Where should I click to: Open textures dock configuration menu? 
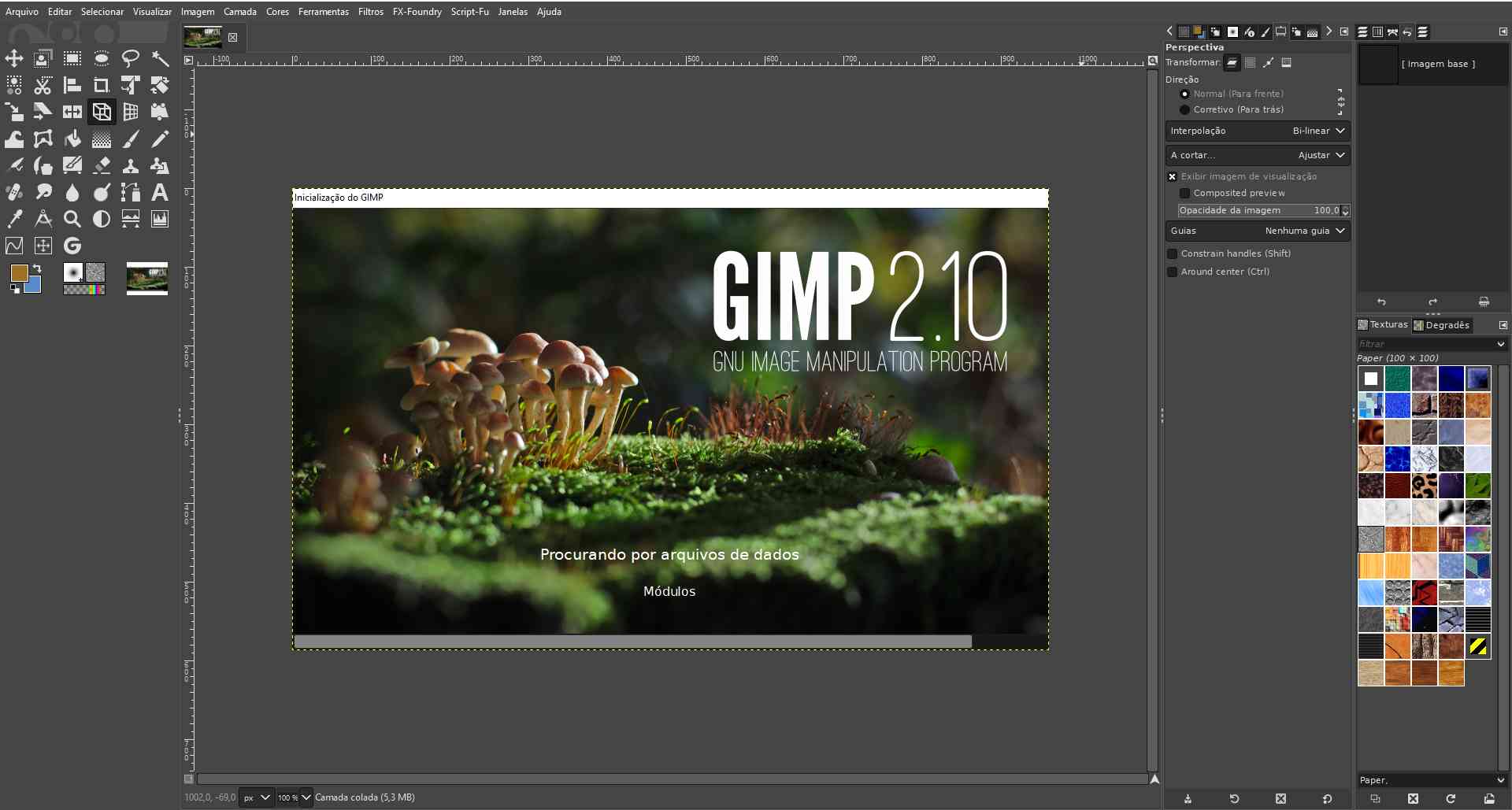tap(1503, 325)
